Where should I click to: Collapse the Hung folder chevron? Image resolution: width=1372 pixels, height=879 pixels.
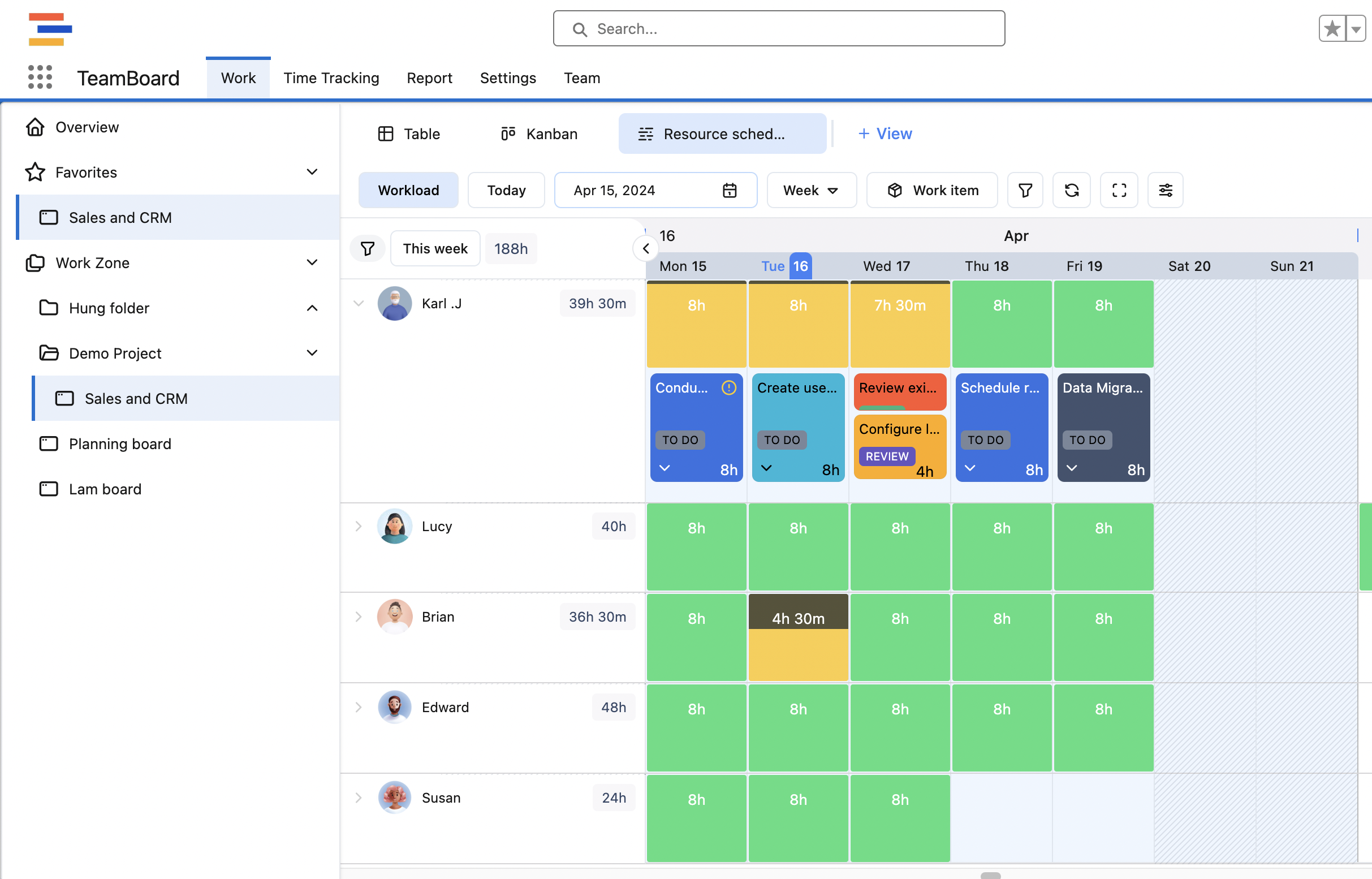(x=312, y=308)
